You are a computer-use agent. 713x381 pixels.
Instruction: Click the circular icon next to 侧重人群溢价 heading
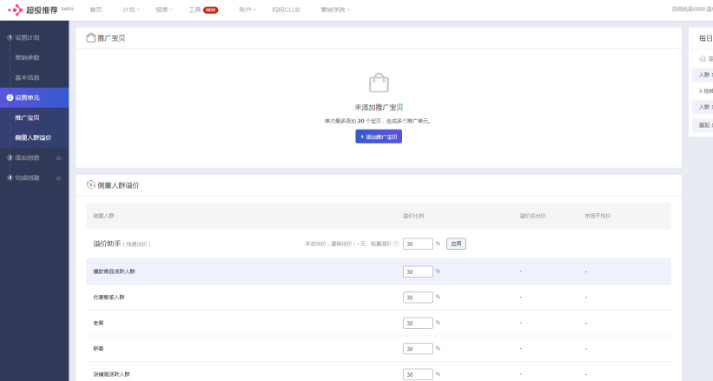tap(90, 185)
